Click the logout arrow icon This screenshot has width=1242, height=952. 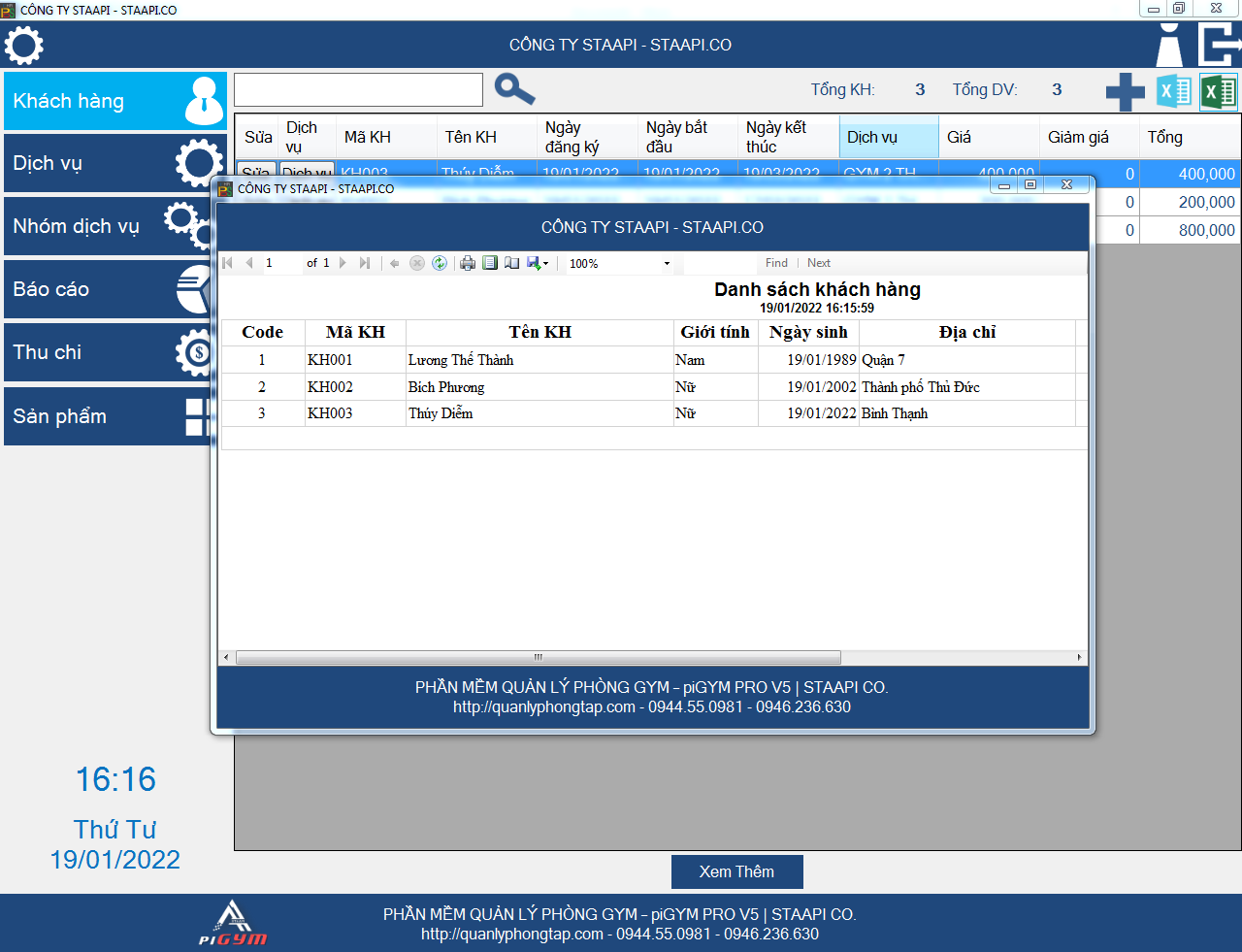(1219, 45)
